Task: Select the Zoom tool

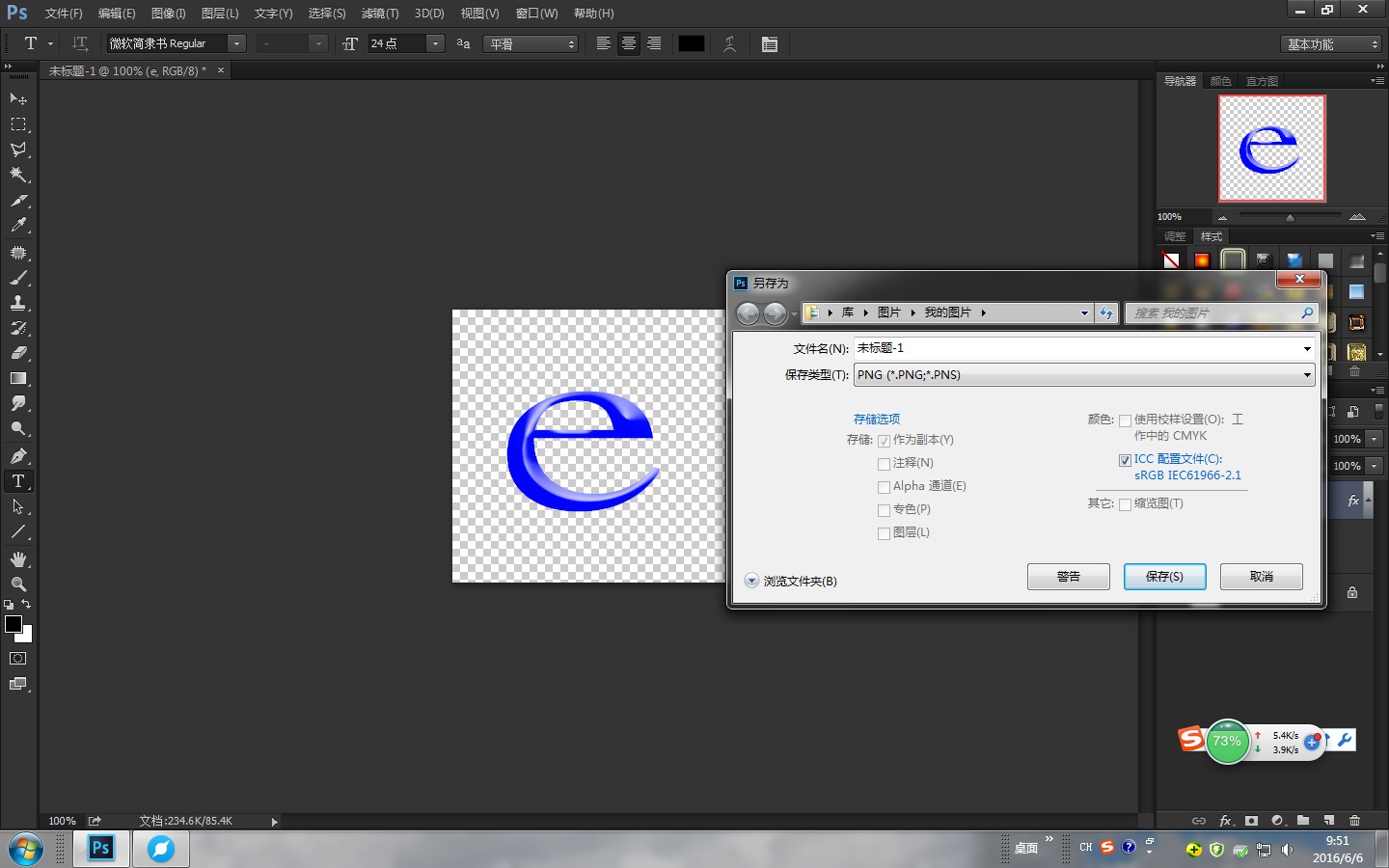Action: pyautogui.click(x=18, y=584)
